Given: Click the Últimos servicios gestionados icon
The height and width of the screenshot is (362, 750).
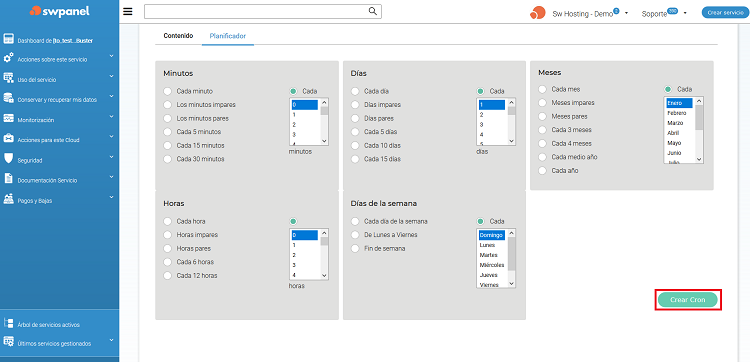Looking at the screenshot, I should [9, 342].
